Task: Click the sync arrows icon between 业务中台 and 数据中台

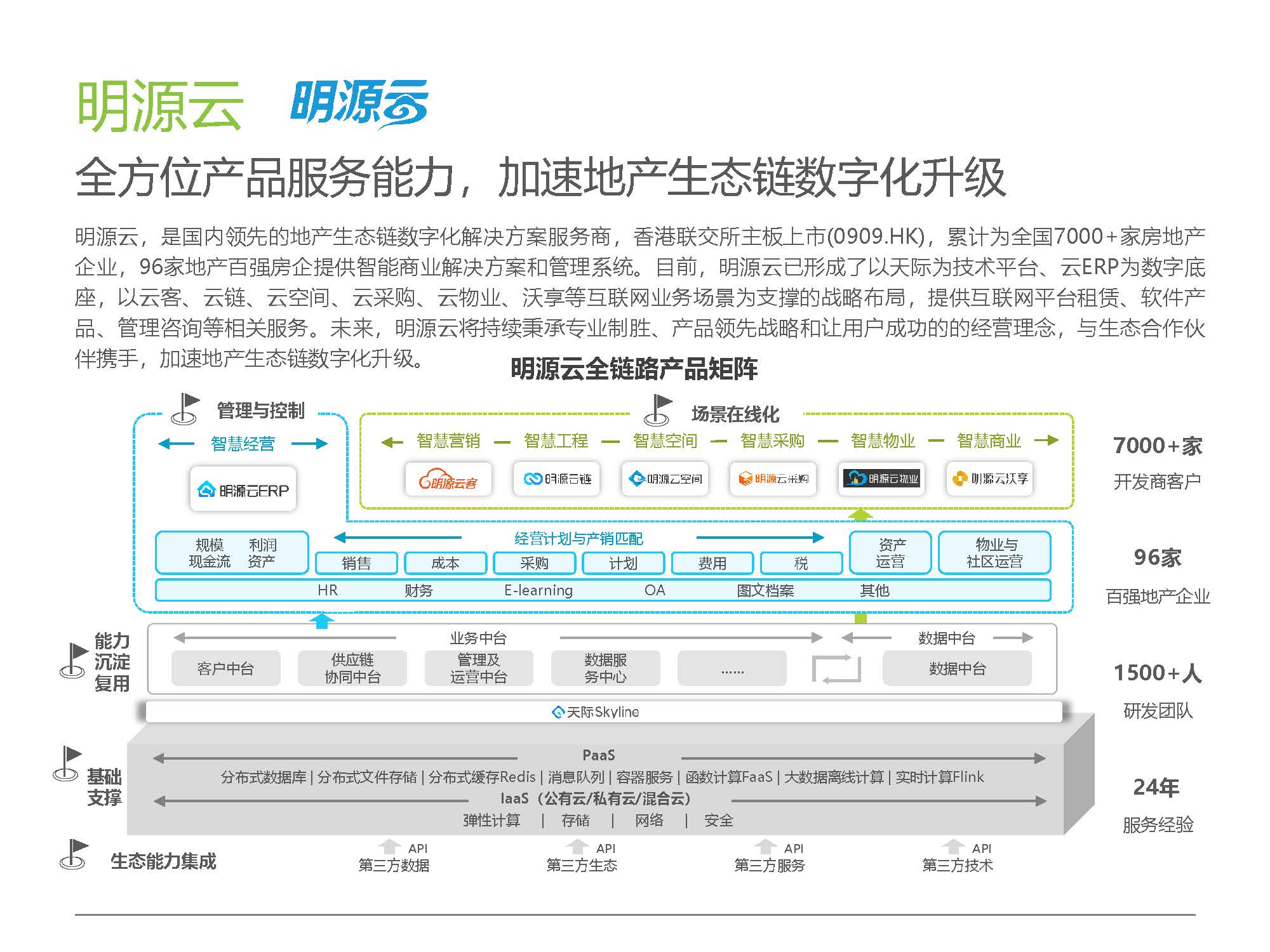Action: coord(836,670)
